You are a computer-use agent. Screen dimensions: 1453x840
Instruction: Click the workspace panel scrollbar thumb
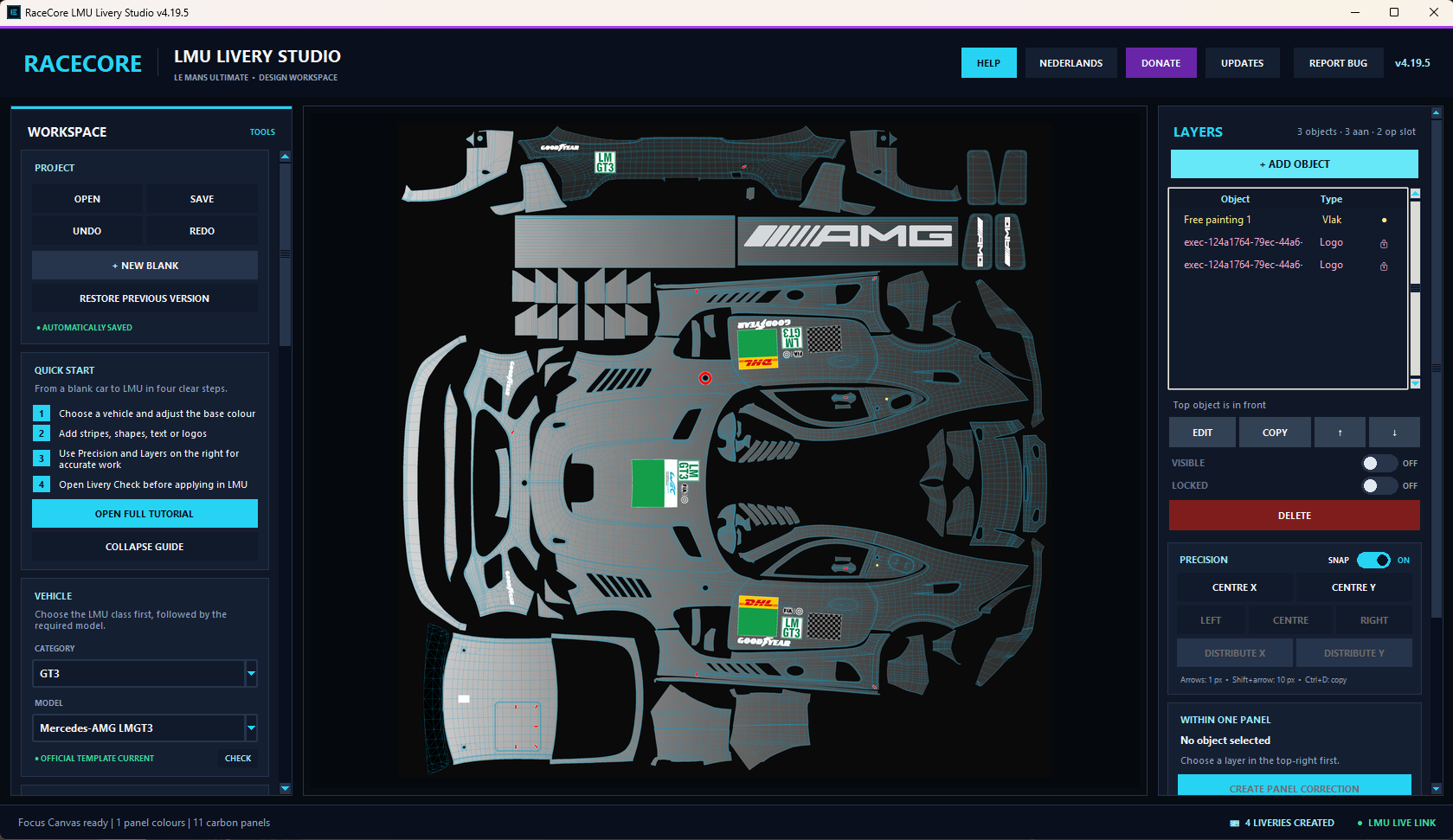(x=285, y=254)
